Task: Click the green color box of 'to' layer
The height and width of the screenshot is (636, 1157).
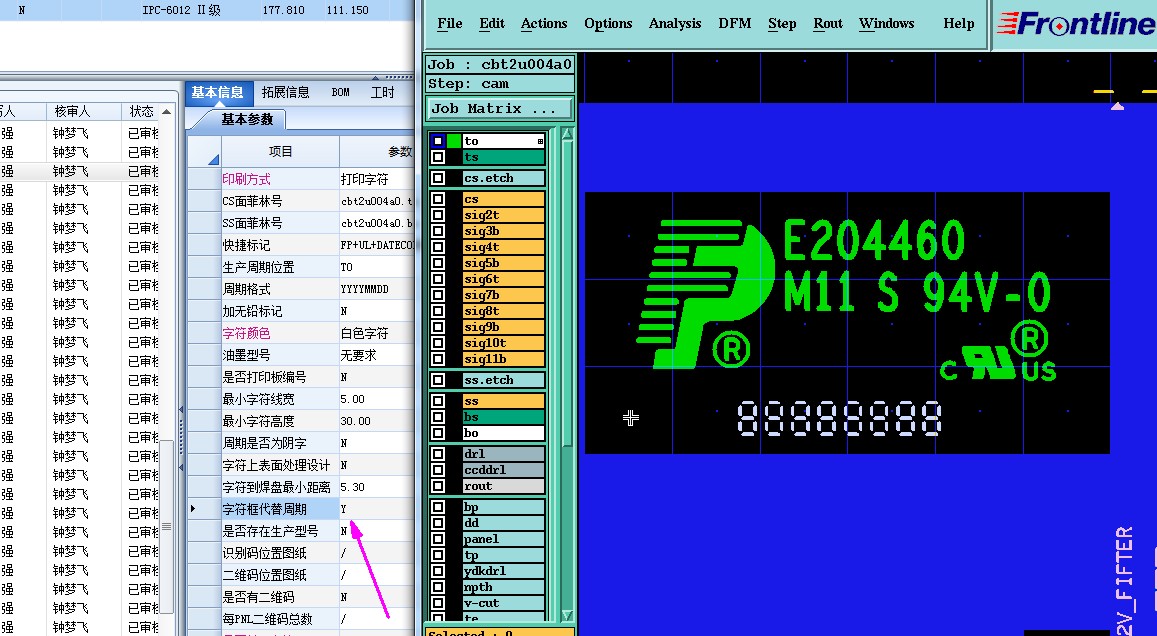Action: (453, 141)
